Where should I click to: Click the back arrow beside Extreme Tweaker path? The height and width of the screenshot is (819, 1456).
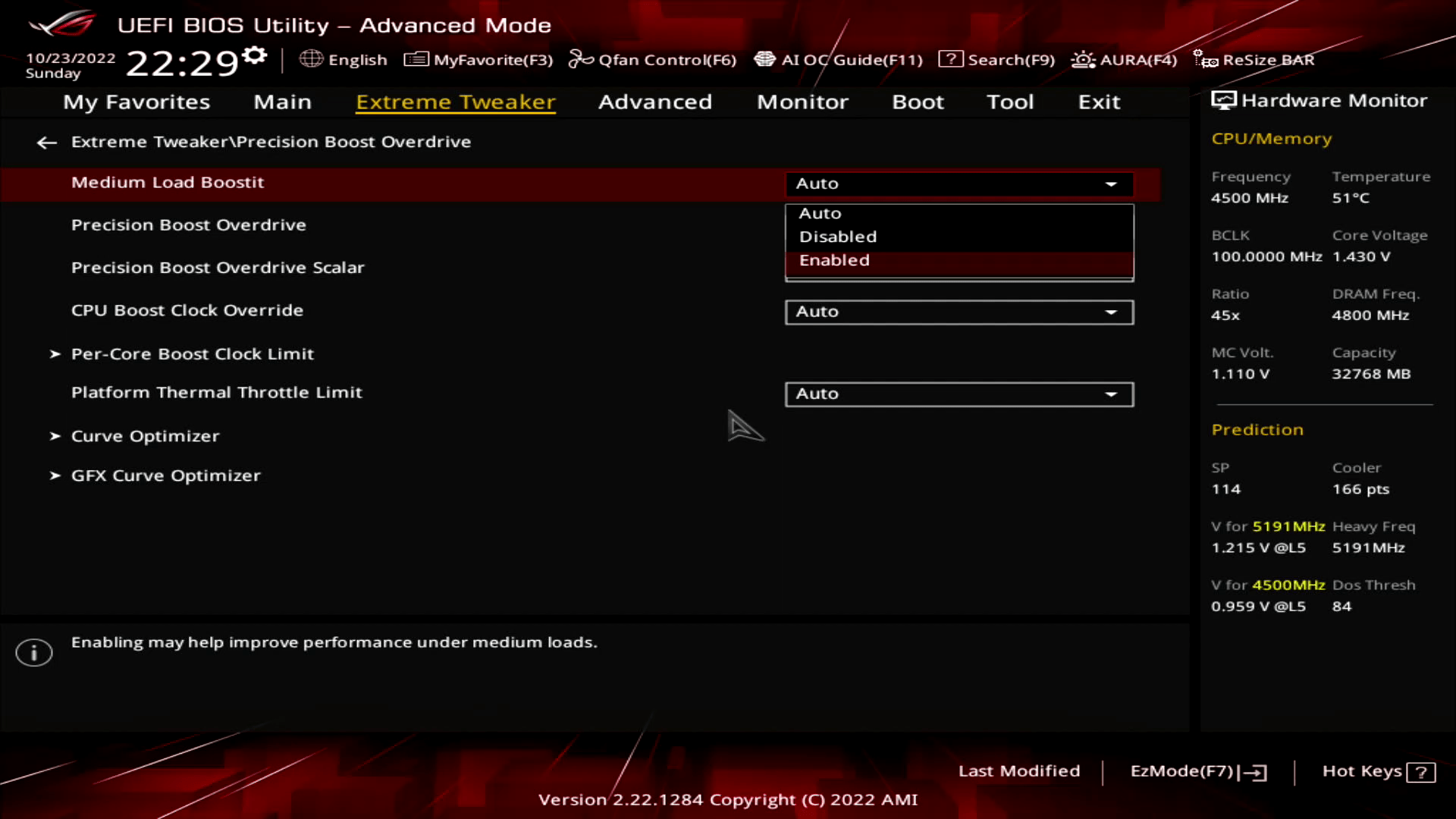tap(47, 143)
